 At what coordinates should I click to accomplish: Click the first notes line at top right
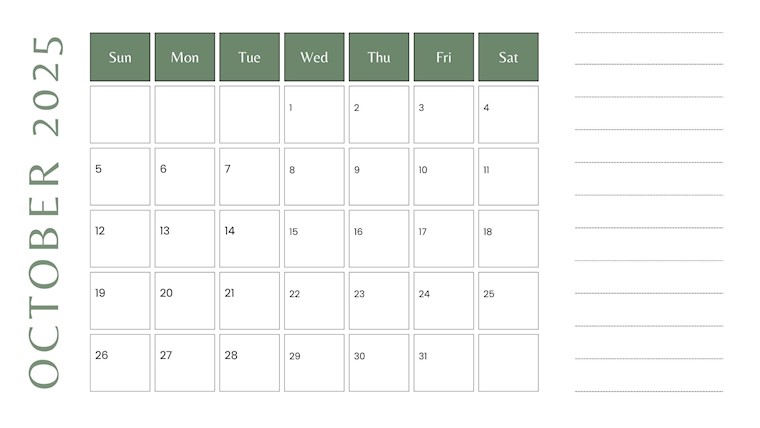pyautogui.click(x=648, y=33)
